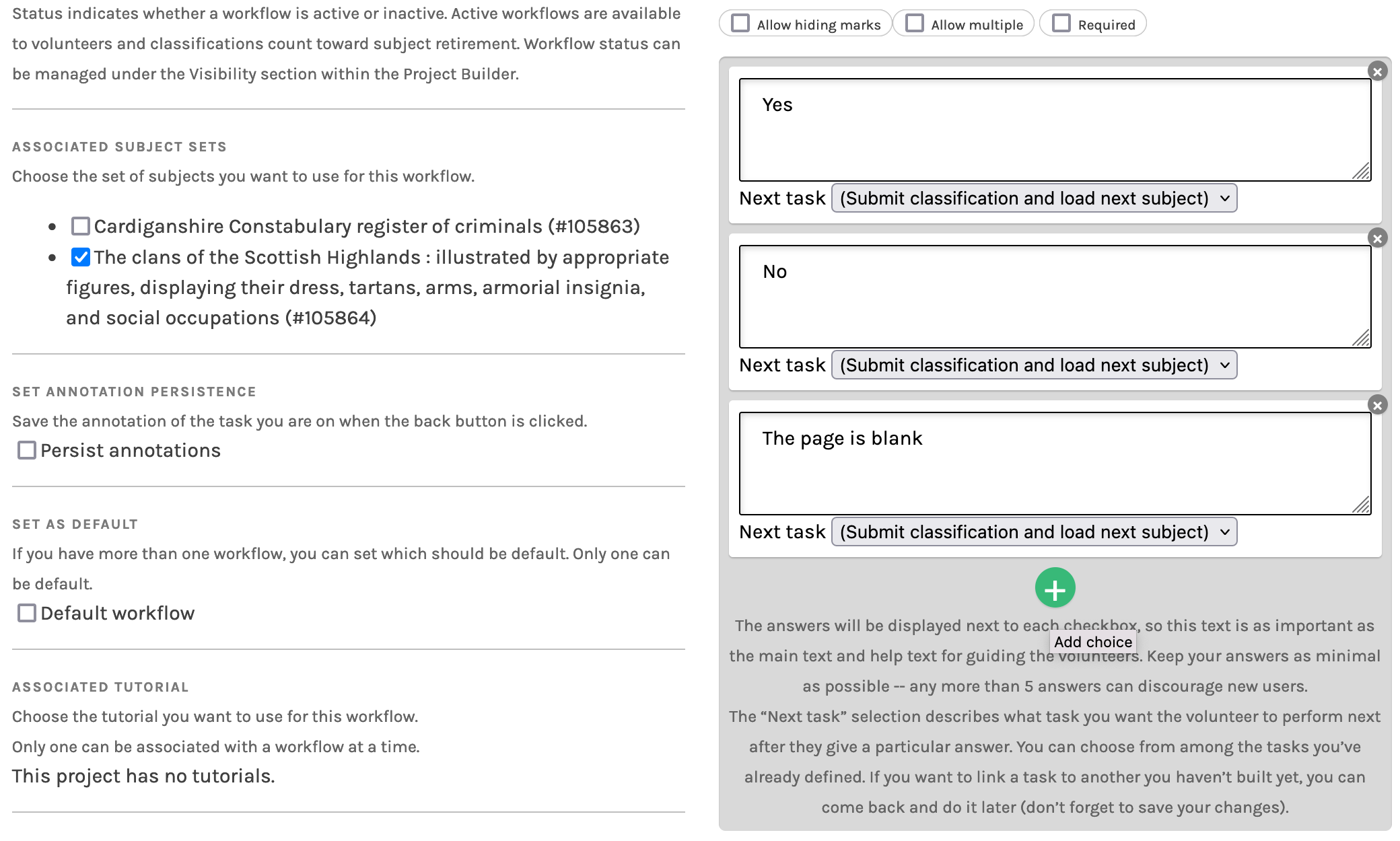Enable Persist annotations checkbox
1400x841 pixels.
click(x=27, y=450)
